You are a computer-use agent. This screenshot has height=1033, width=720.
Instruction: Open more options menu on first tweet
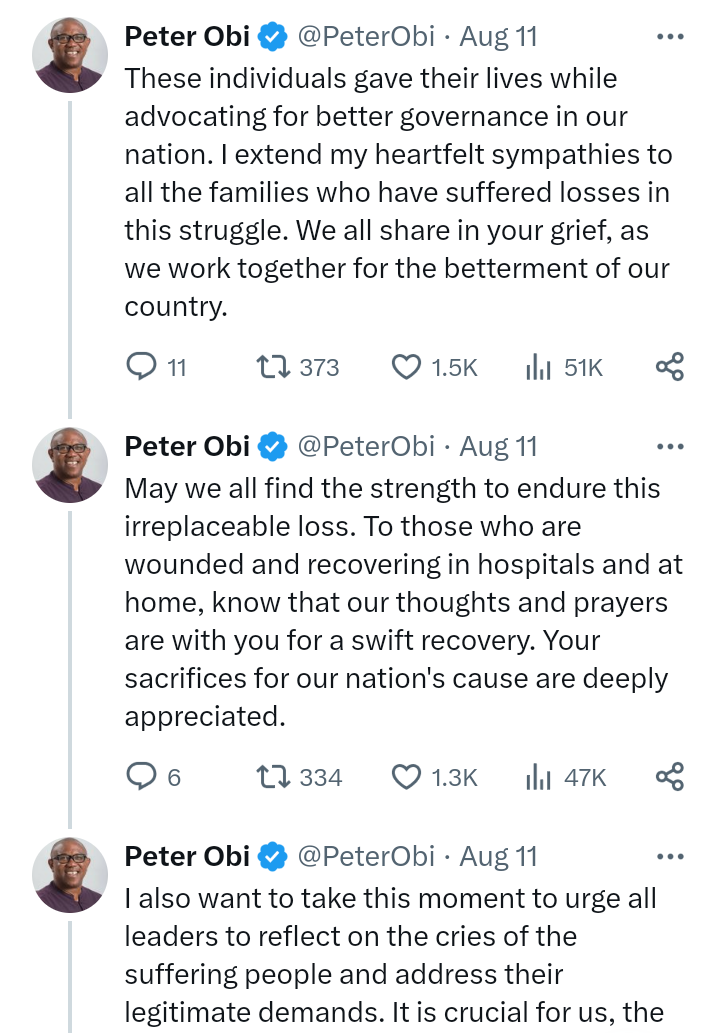pyautogui.click(x=669, y=37)
